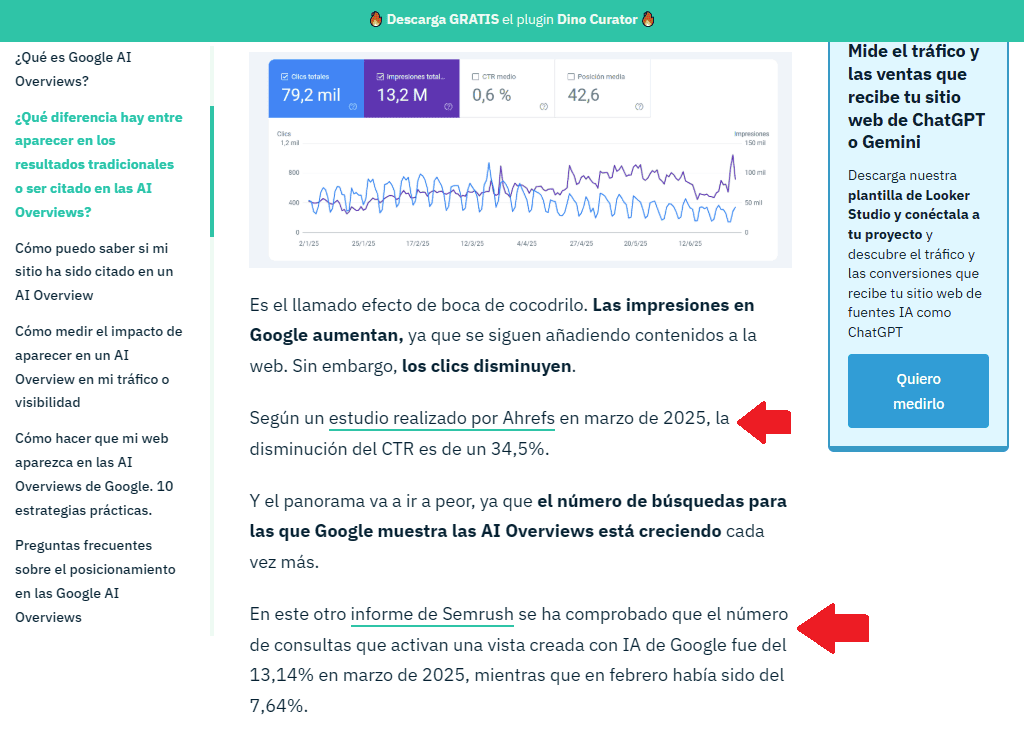
Task: Click left fire emoji in top banner
Action: pos(376,20)
